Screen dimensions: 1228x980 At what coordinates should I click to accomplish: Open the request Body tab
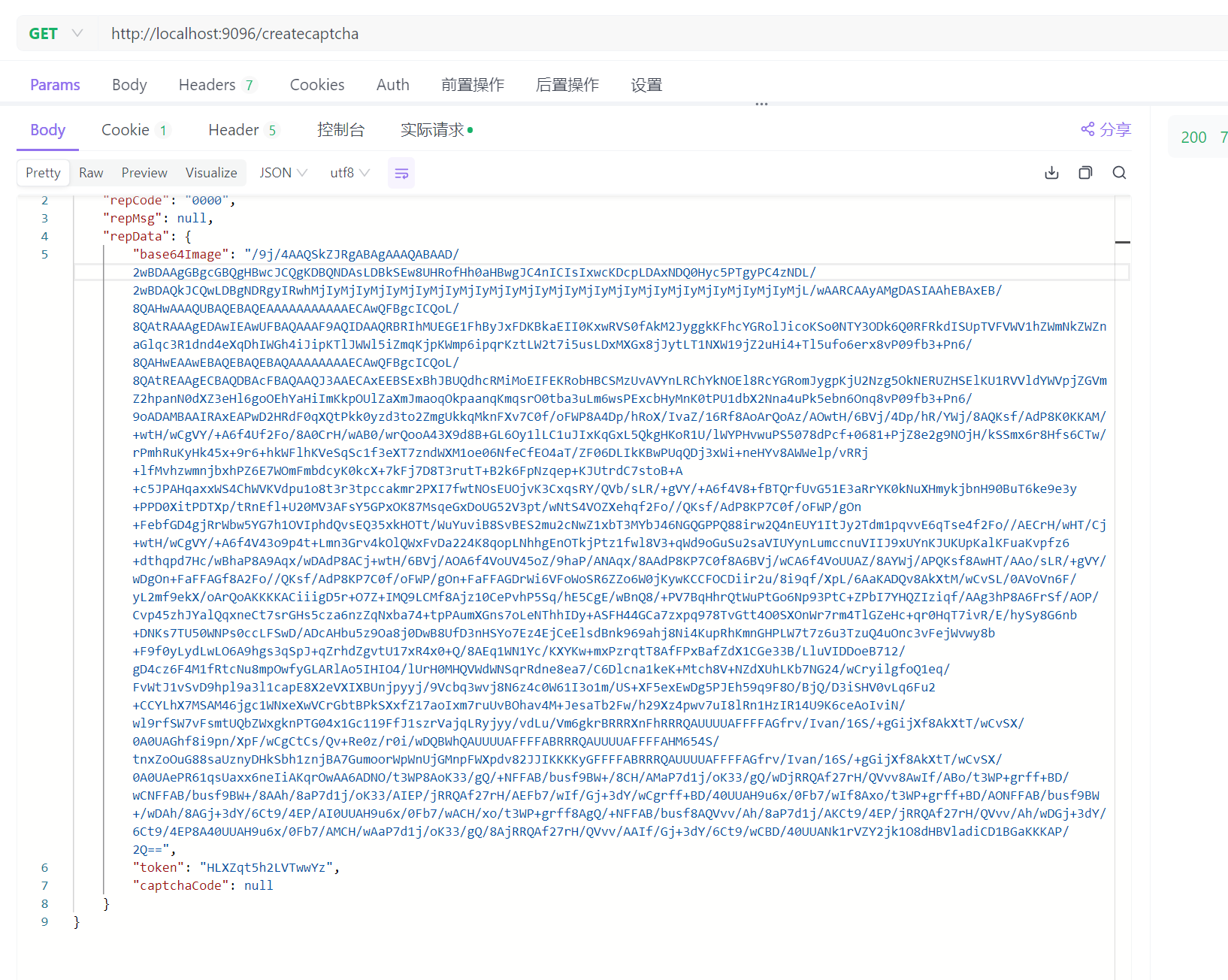pyautogui.click(x=129, y=85)
